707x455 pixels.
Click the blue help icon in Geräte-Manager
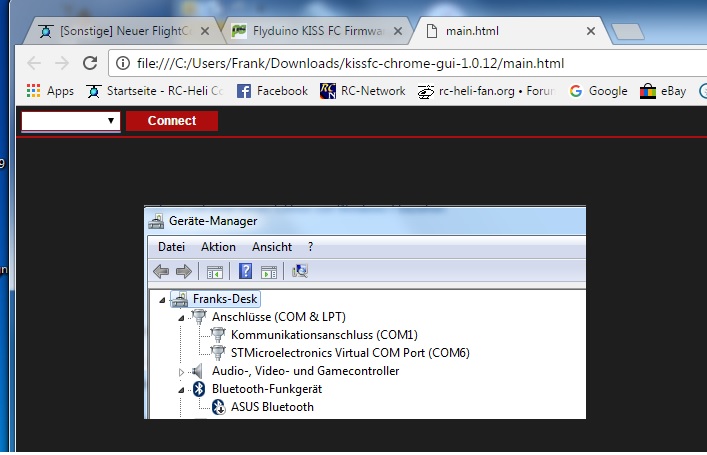245,271
